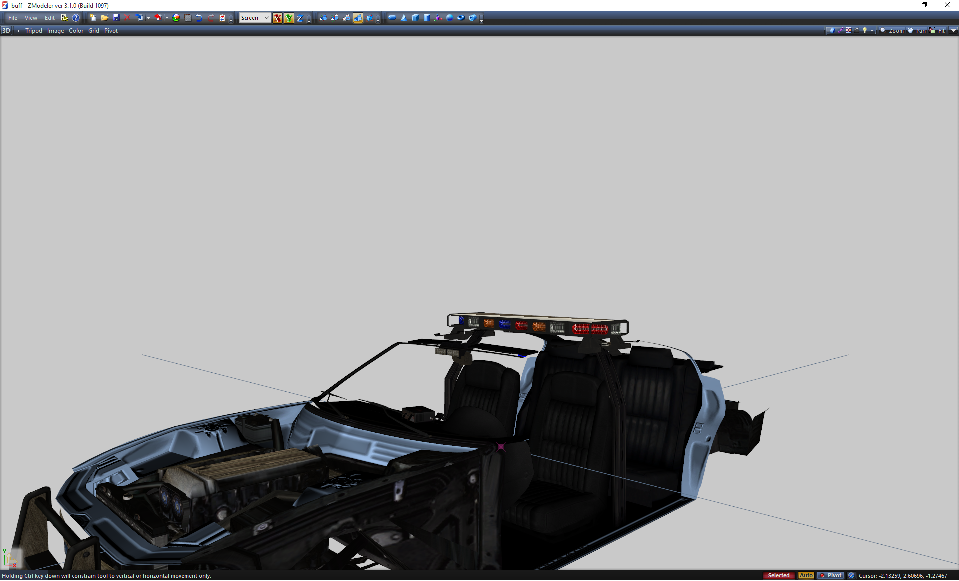Expand the viewport options down arrow
The image size is (959, 581).
click(953, 31)
